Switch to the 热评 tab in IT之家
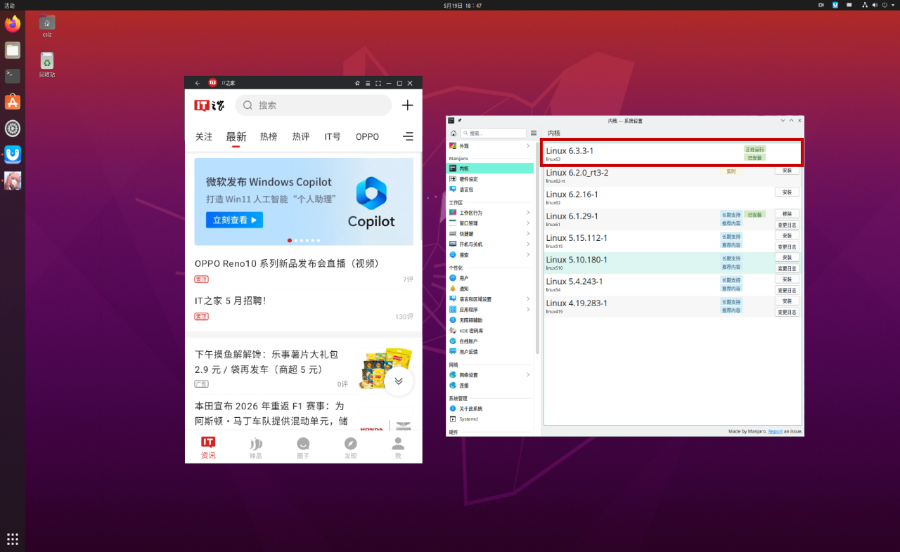The height and width of the screenshot is (552, 900). click(x=301, y=137)
